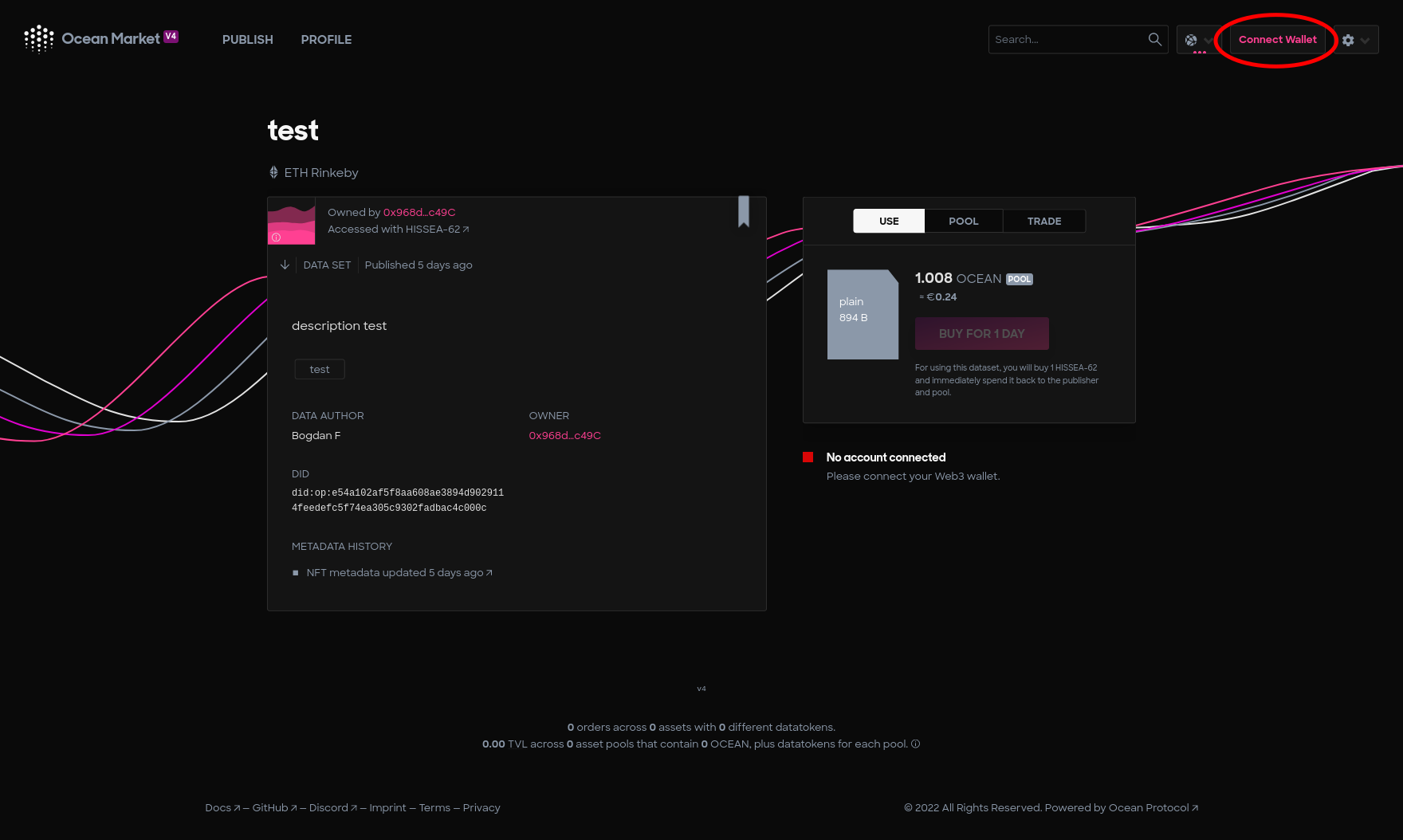Click the Ethereum icon next to ETH Rinkeby
This screenshot has width=1403, height=840.
pos(273,172)
